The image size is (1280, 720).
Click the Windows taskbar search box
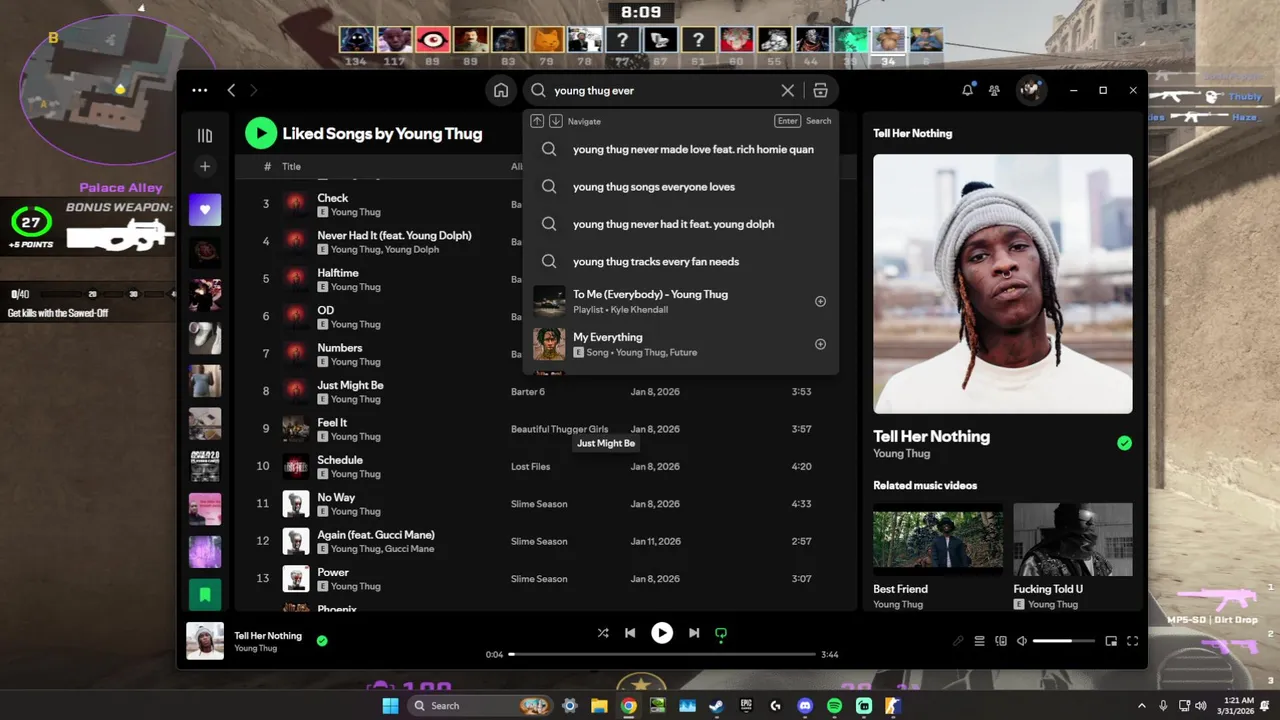pos(480,705)
